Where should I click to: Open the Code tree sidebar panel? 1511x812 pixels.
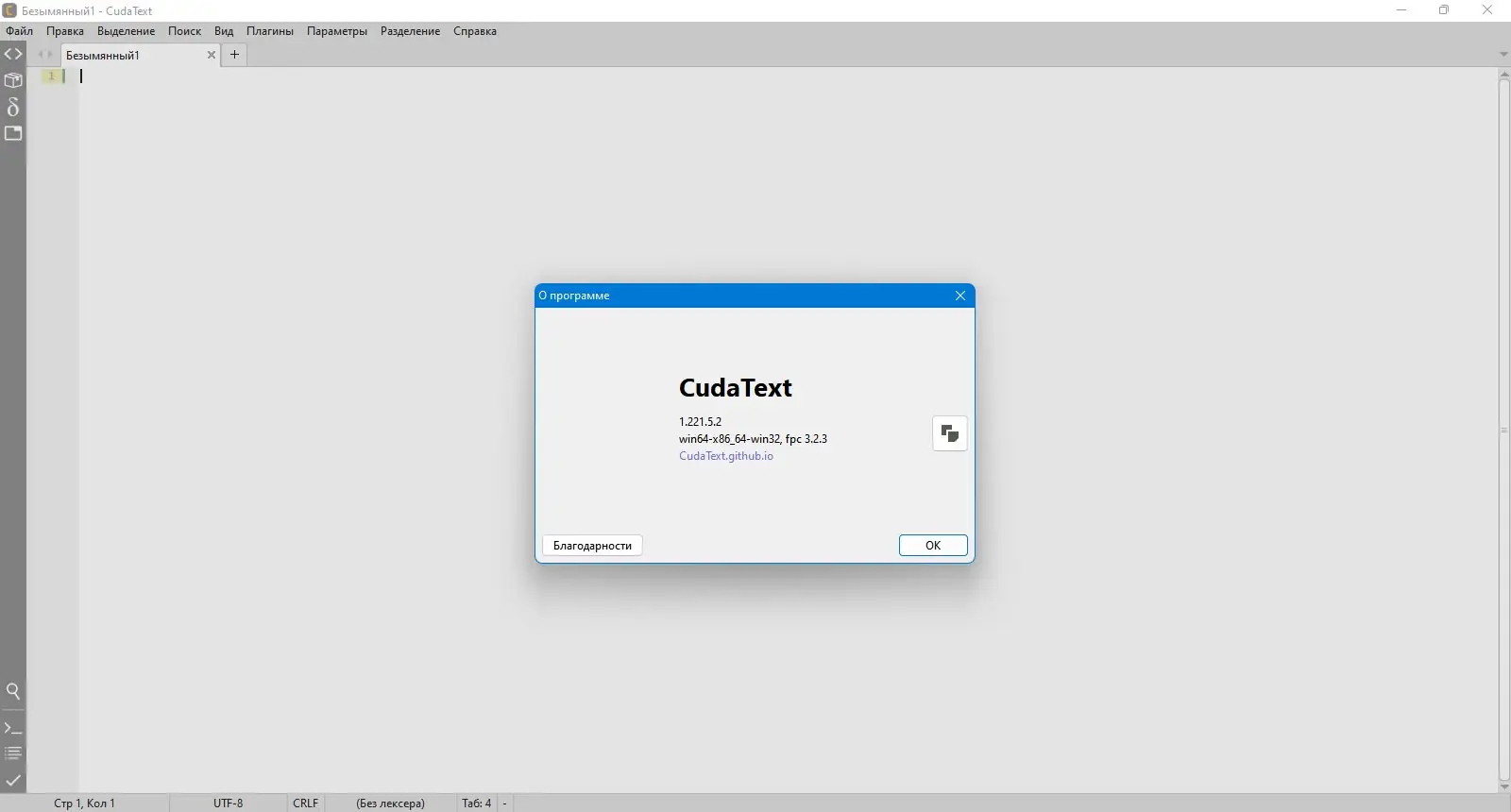(x=13, y=54)
